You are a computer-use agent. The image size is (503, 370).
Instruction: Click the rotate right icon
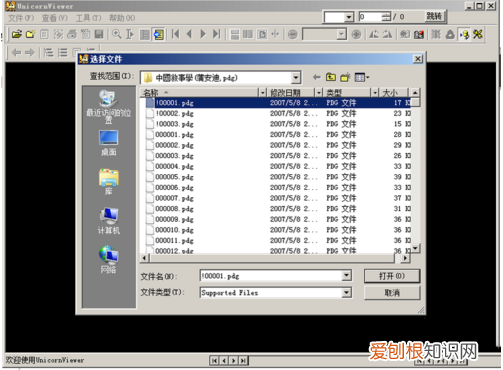(387, 34)
